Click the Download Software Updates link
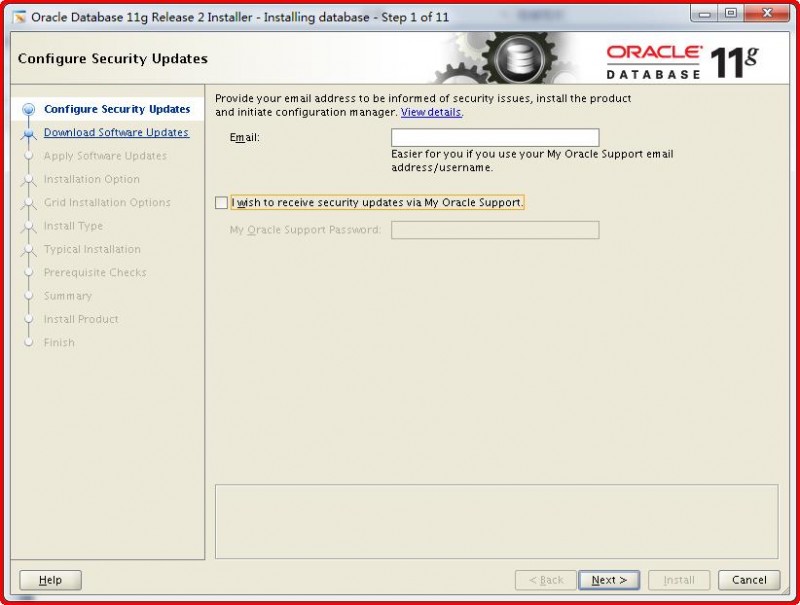 (116, 132)
